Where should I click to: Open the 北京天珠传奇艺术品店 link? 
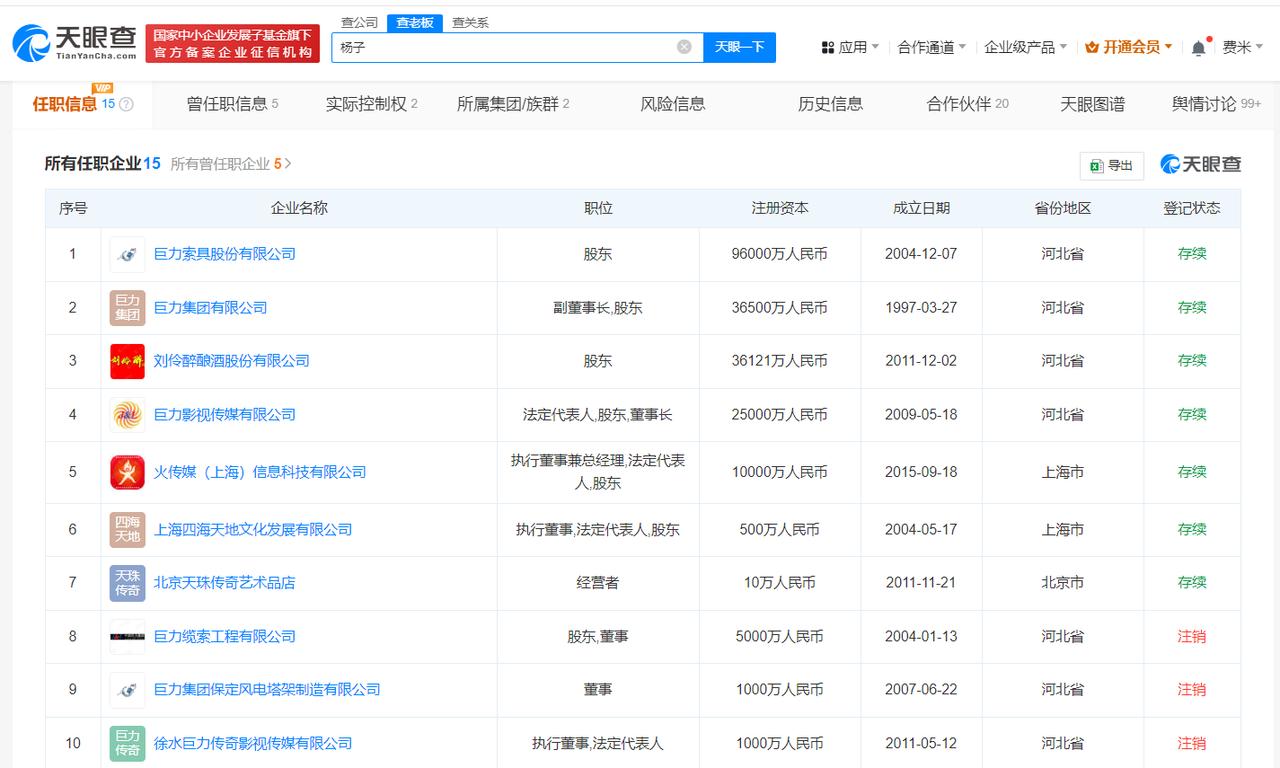coord(224,583)
